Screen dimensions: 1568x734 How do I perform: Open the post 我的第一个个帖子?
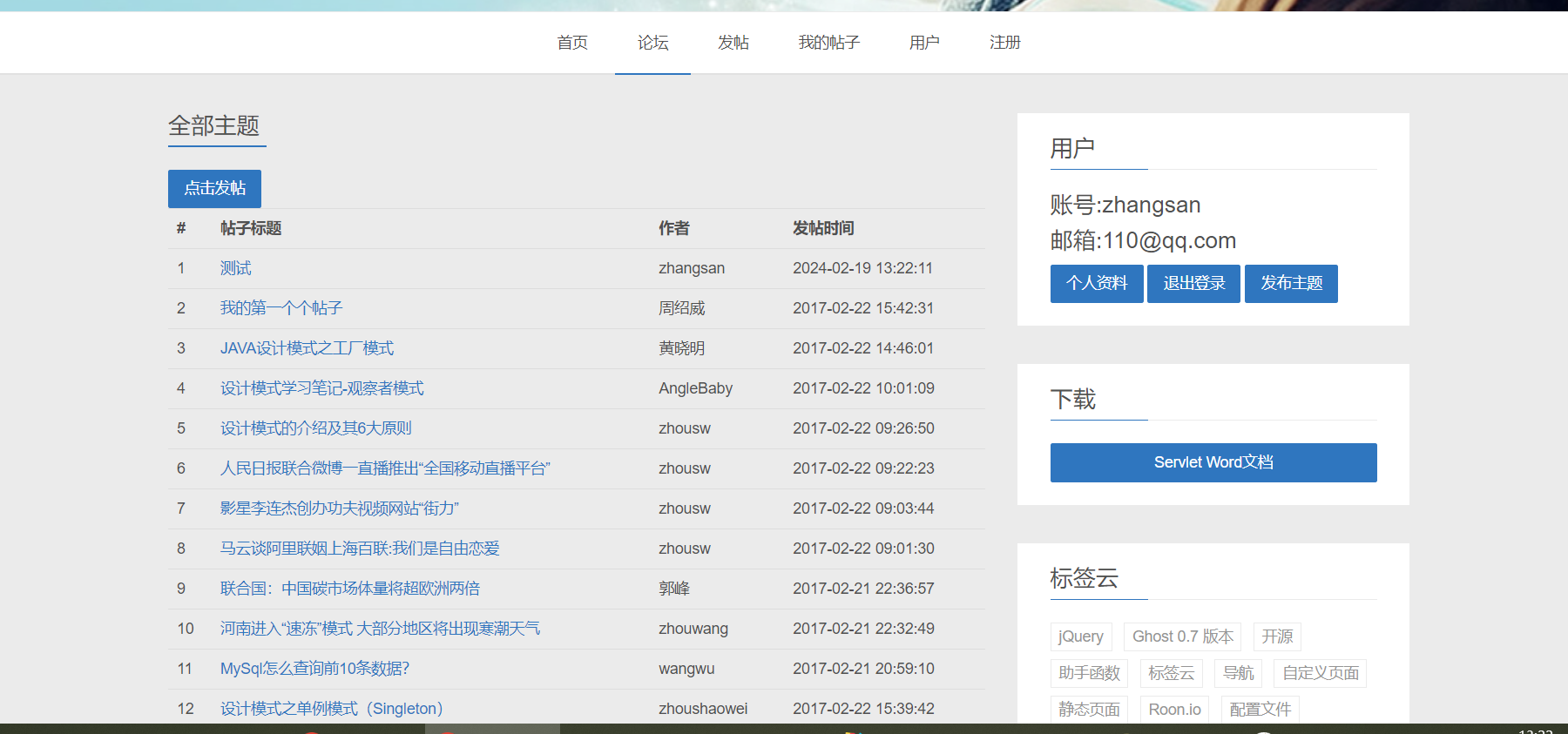280,308
